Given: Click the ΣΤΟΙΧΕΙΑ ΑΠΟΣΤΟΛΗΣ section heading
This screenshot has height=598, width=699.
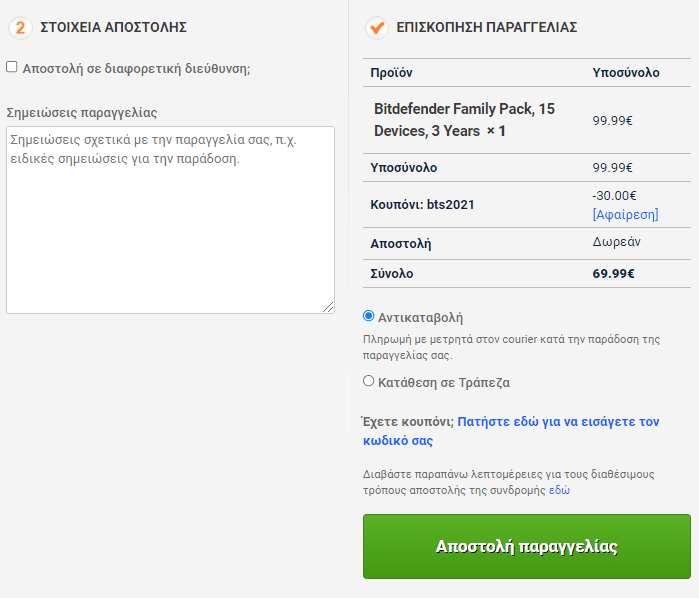Looking at the screenshot, I should (x=113, y=27).
